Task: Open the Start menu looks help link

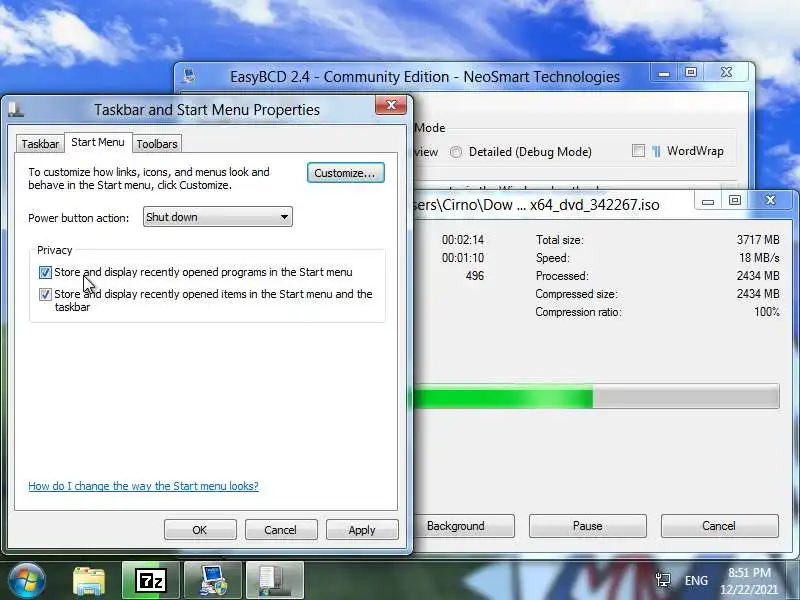Action: tap(143, 486)
